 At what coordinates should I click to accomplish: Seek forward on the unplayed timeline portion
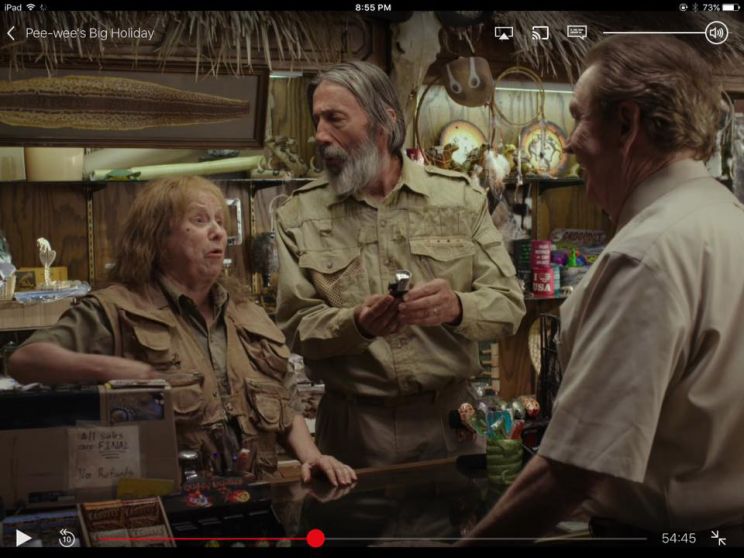click(485, 539)
